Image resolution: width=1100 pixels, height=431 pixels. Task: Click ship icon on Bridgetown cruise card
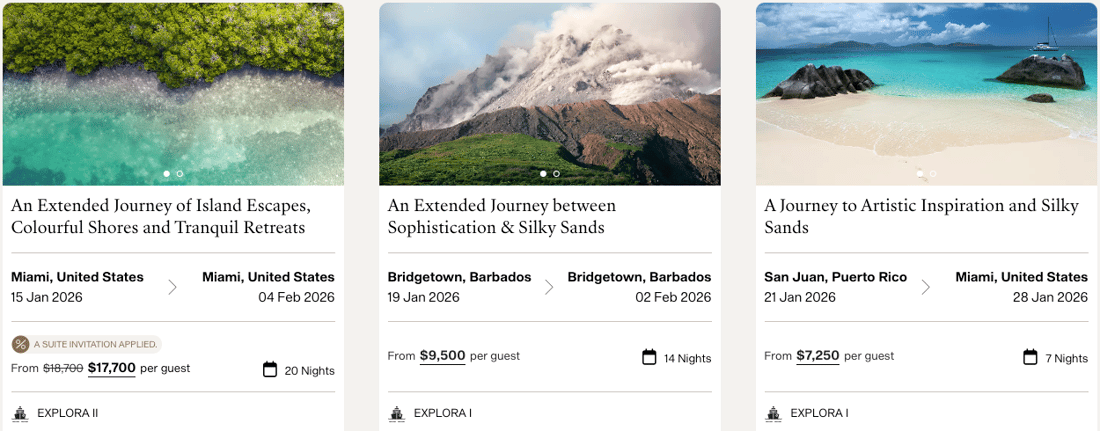click(x=397, y=413)
